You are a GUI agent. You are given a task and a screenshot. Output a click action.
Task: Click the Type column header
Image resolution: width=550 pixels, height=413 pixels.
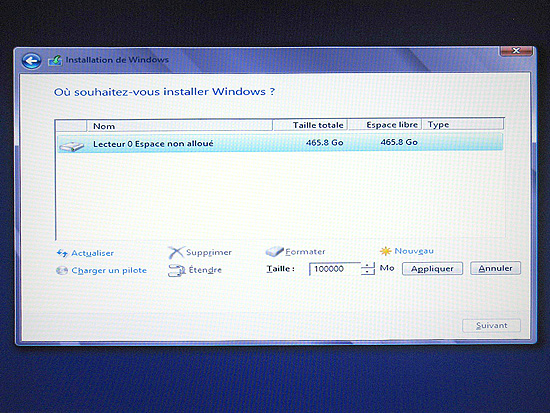[x=463, y=124]
